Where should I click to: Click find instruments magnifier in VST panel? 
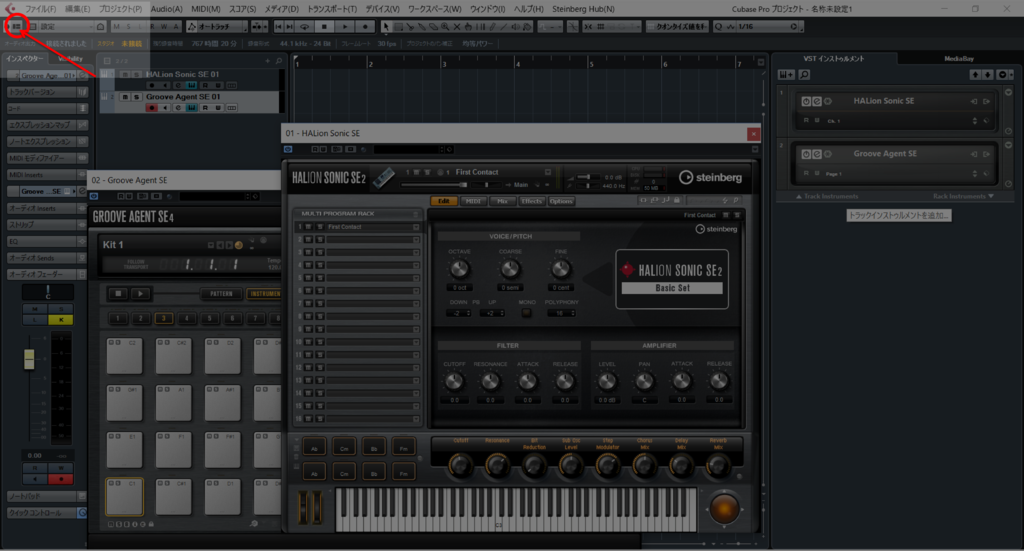tap(805, 75)
